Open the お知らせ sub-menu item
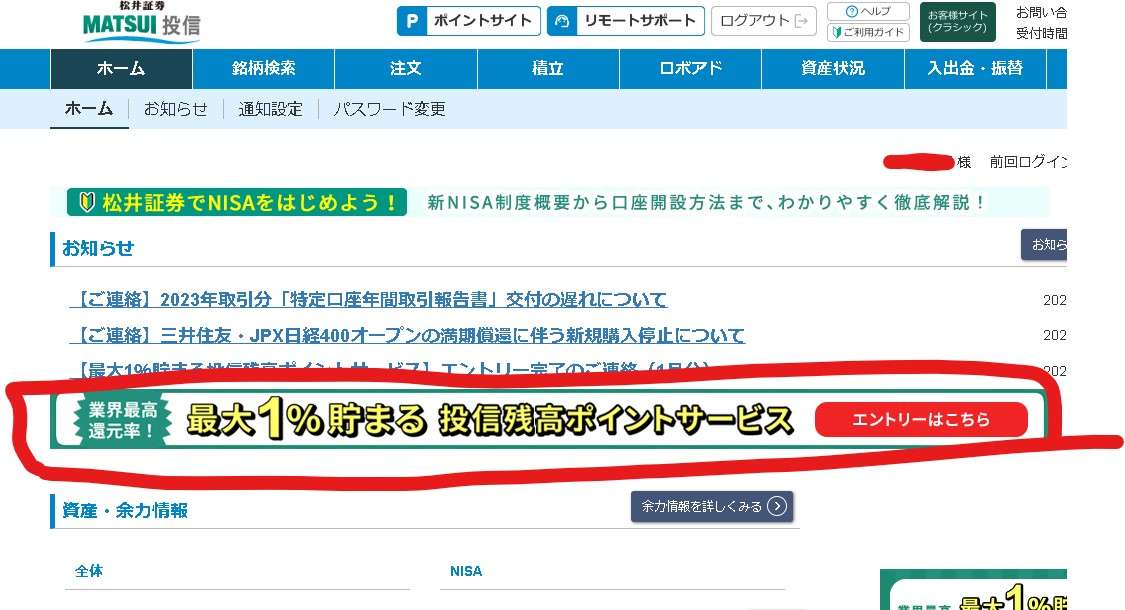This screenshot has height=610, width=1125. point(176,109)
